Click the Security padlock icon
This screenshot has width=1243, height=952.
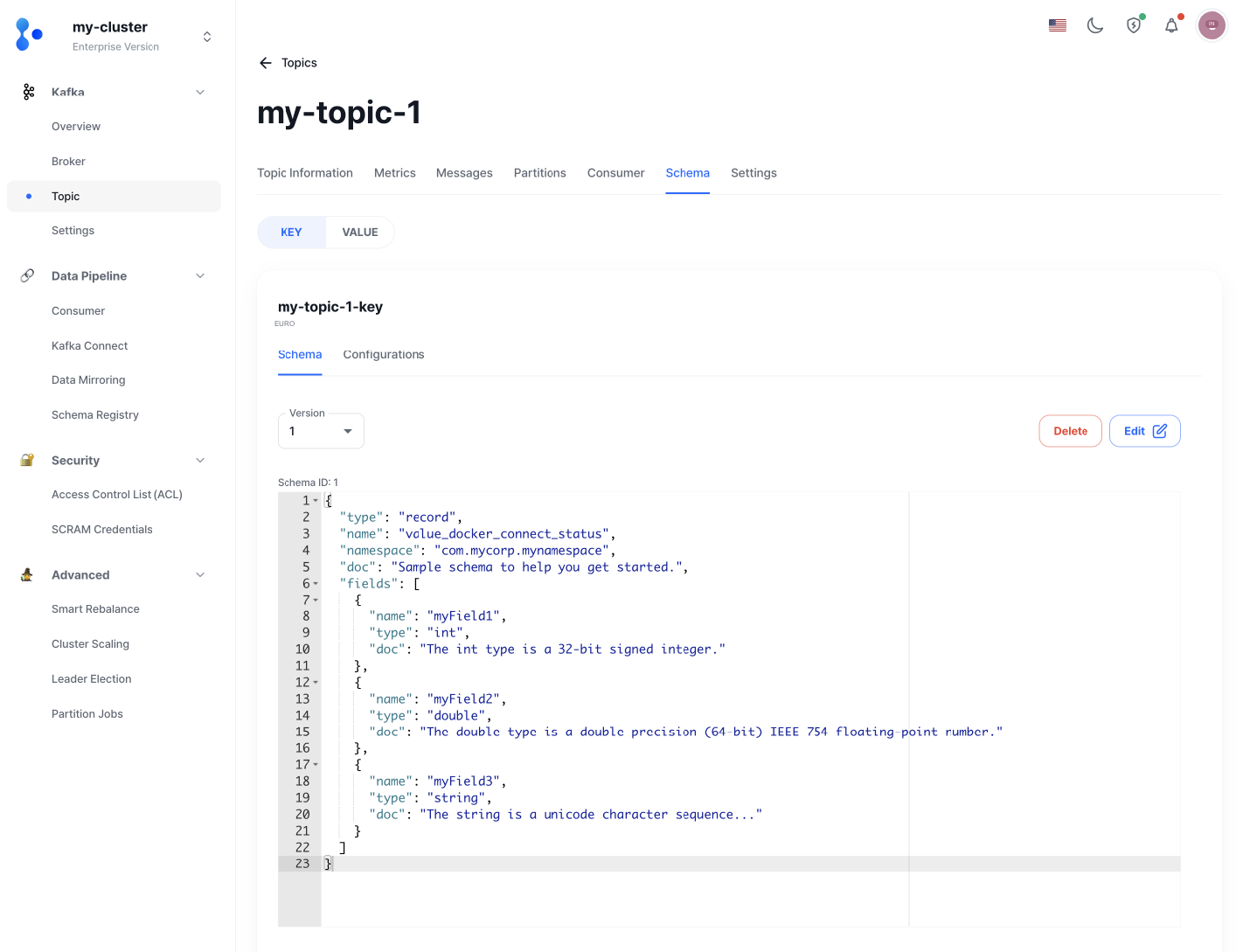point(26,460)
